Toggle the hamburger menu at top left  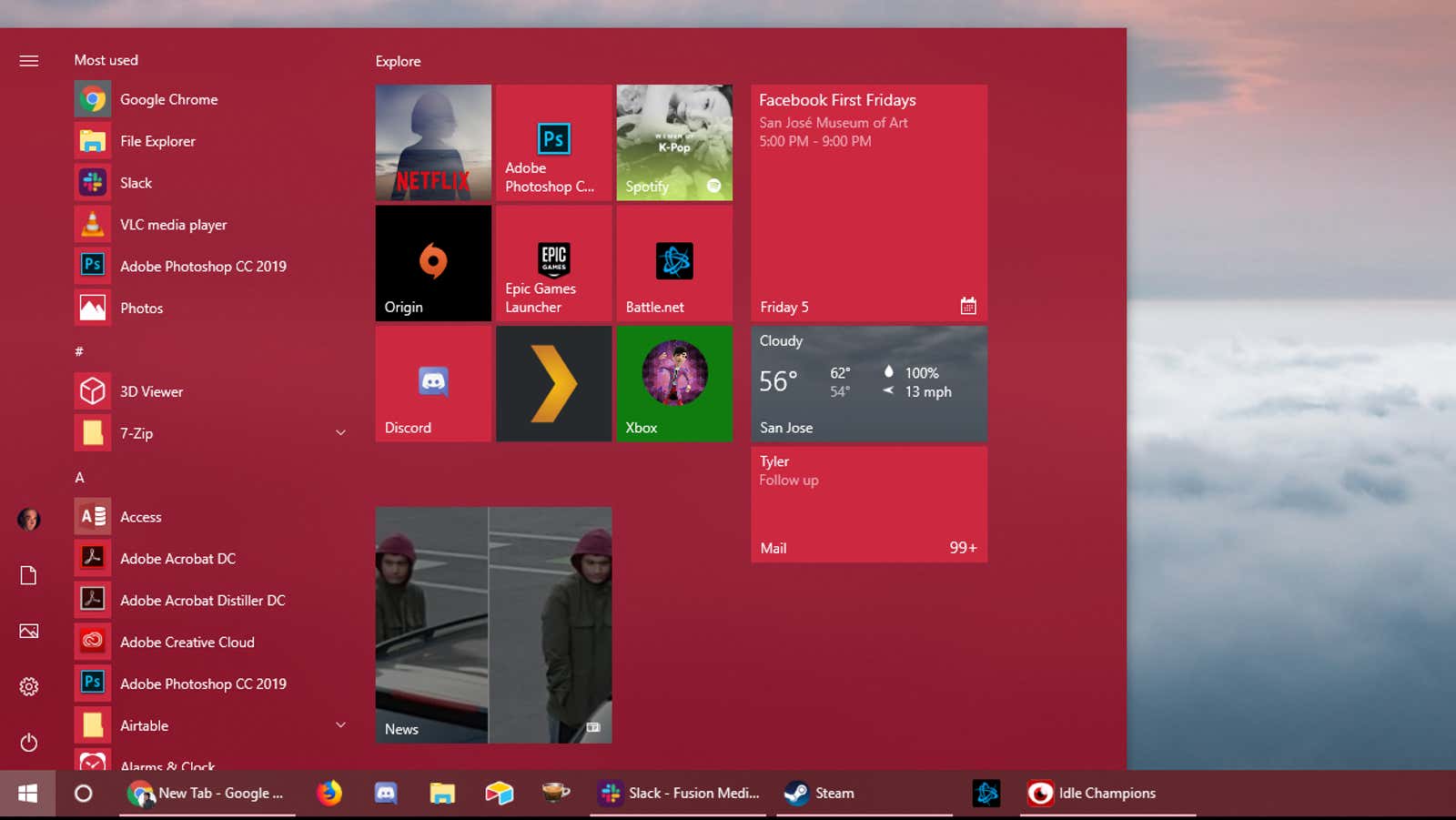click(29, 61)
